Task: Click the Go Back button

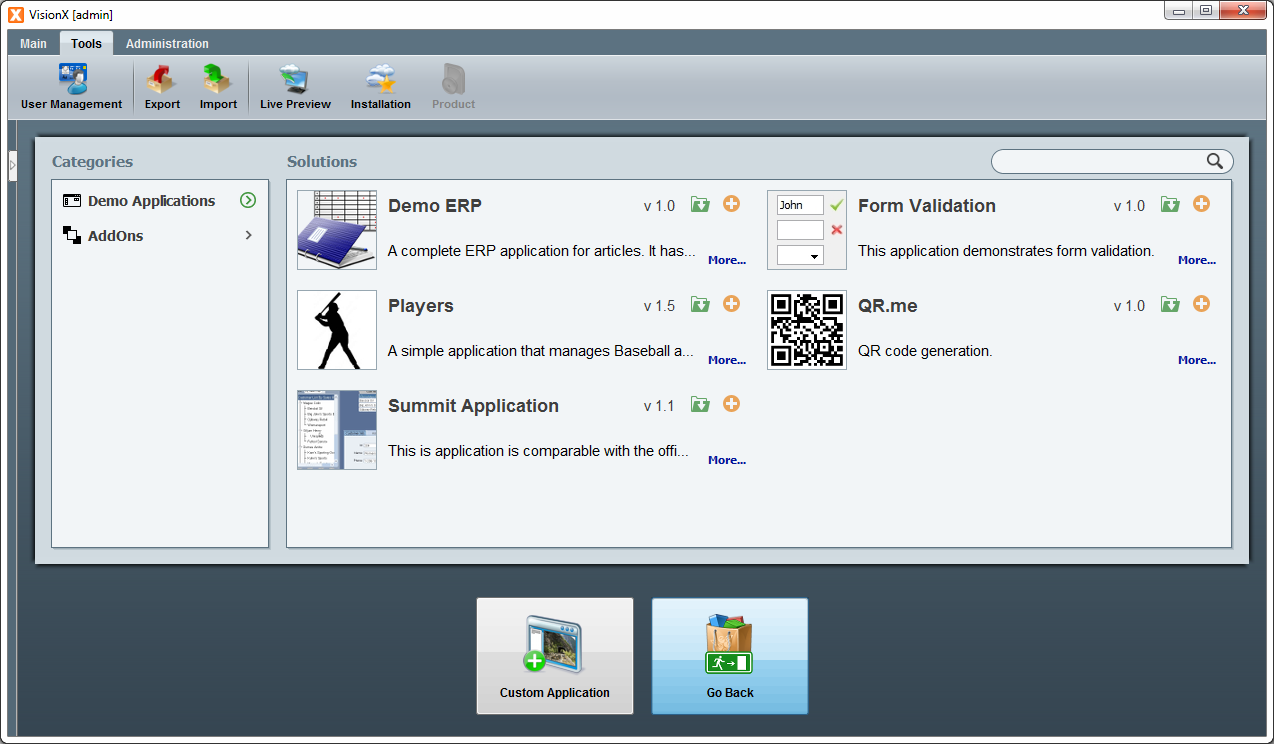Action: [x=729, y=656]
